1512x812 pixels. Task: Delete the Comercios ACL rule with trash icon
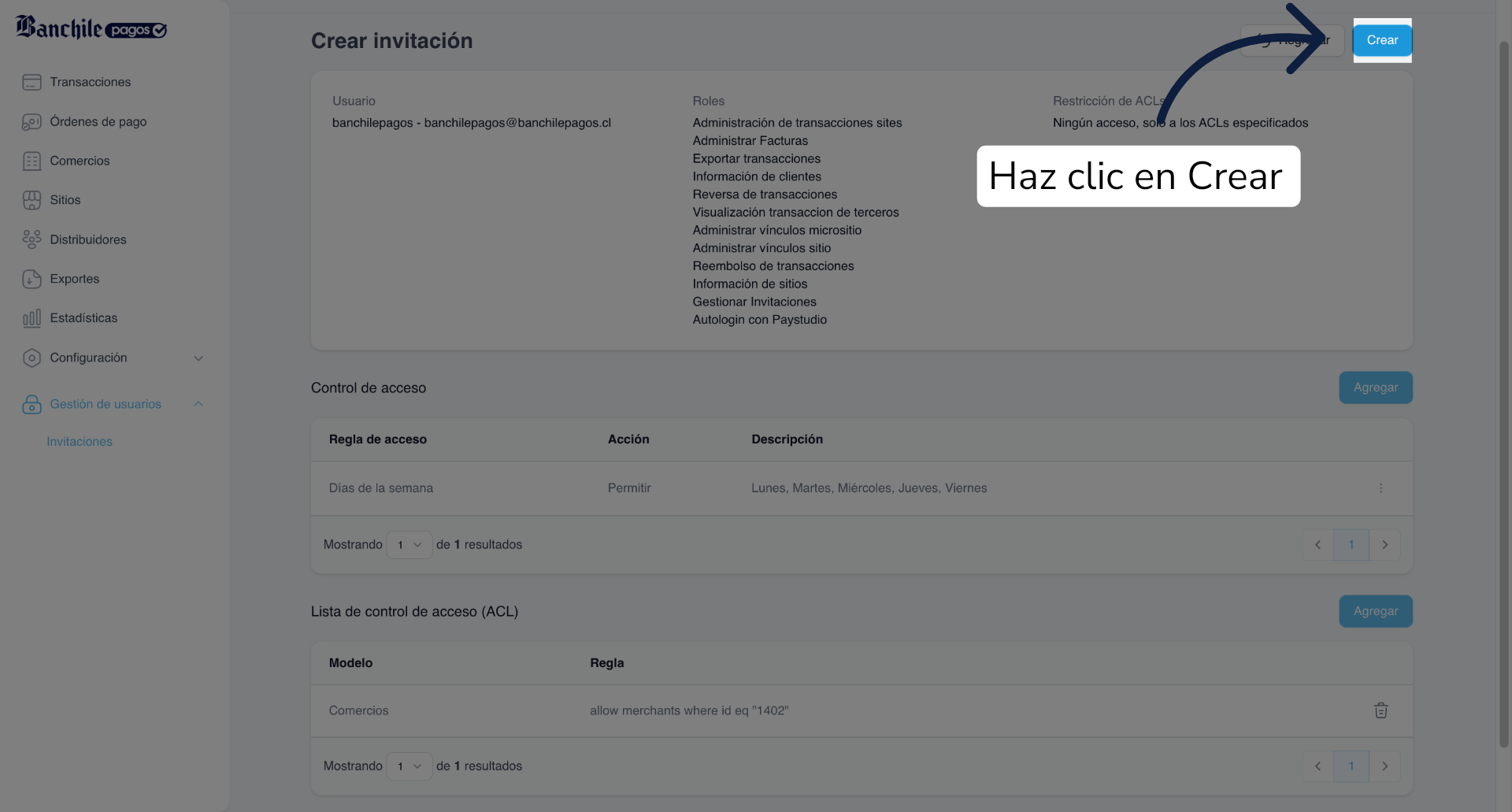click(x=1380, y=710)
